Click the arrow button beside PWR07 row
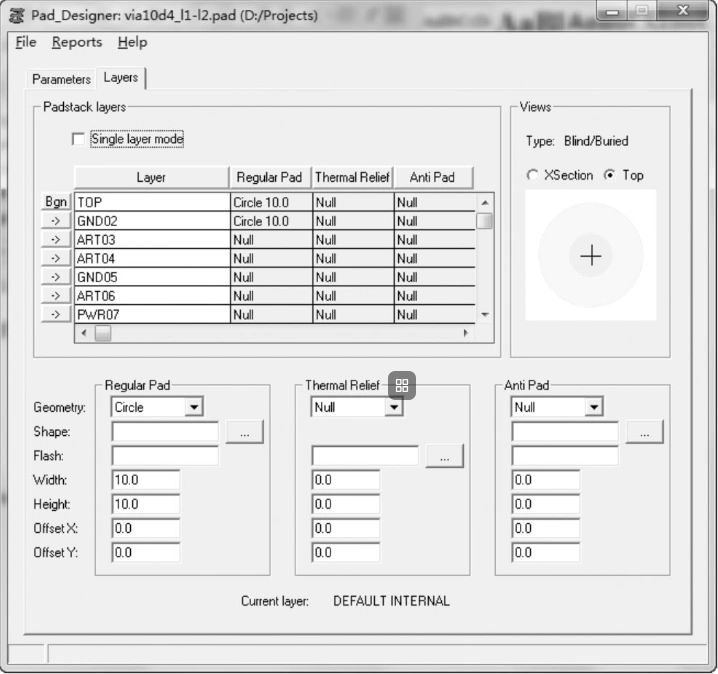Screen dimensions: 718x674 pos(56,315)
